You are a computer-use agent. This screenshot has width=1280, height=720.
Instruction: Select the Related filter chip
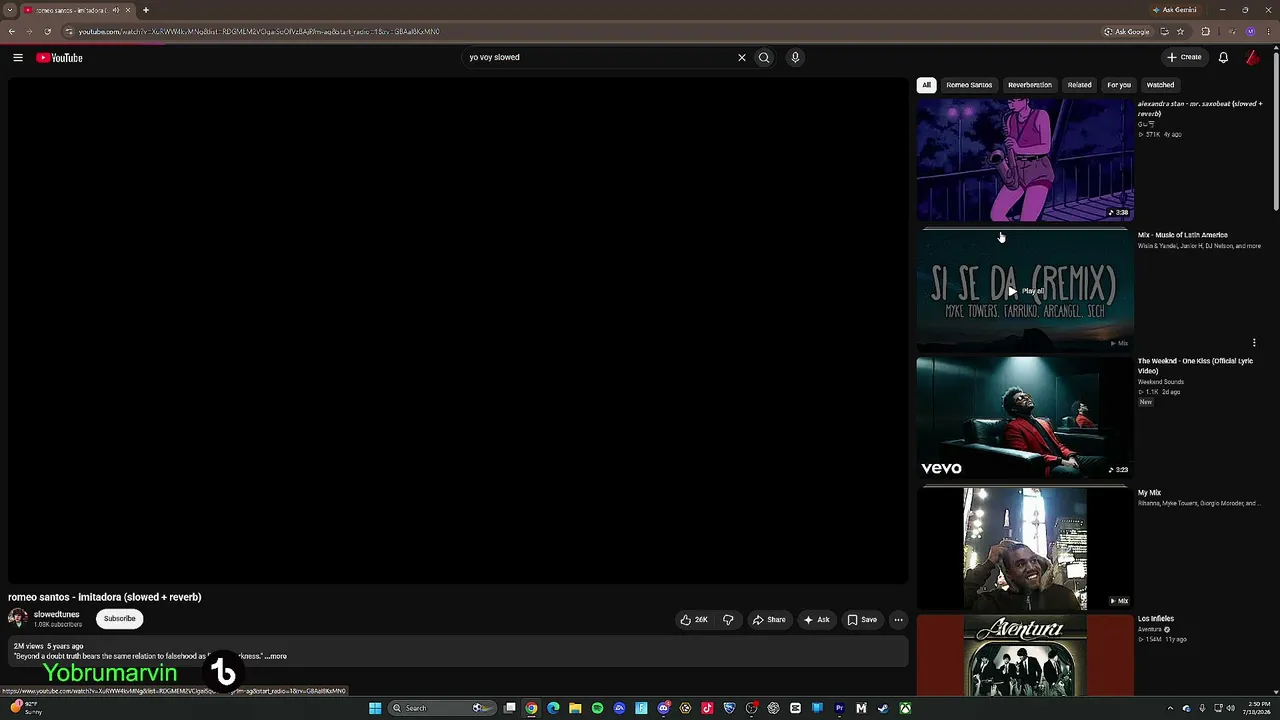tap(1079, 85)
